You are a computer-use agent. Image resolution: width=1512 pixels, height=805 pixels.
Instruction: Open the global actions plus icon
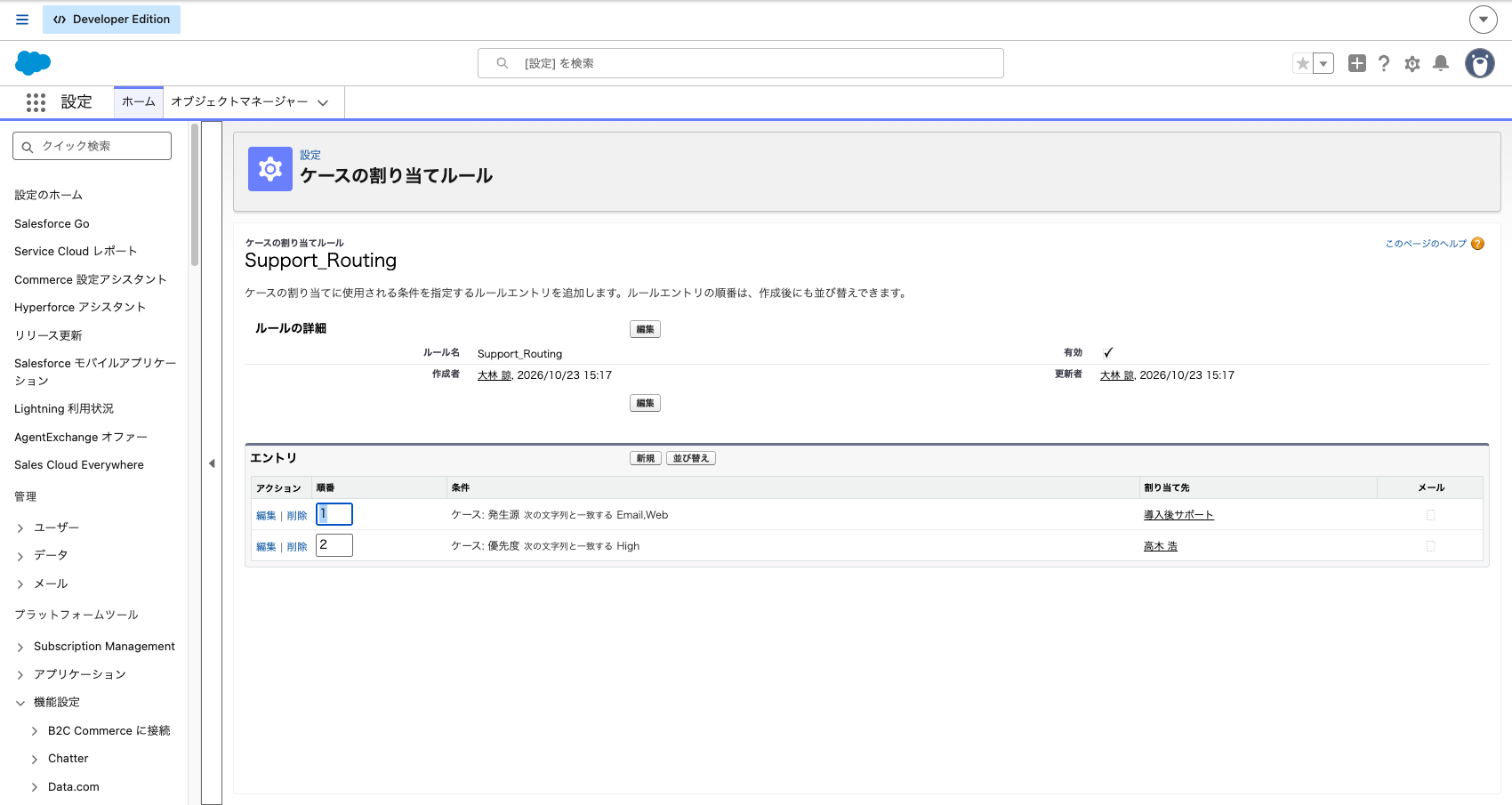[x=1356, y=63]
